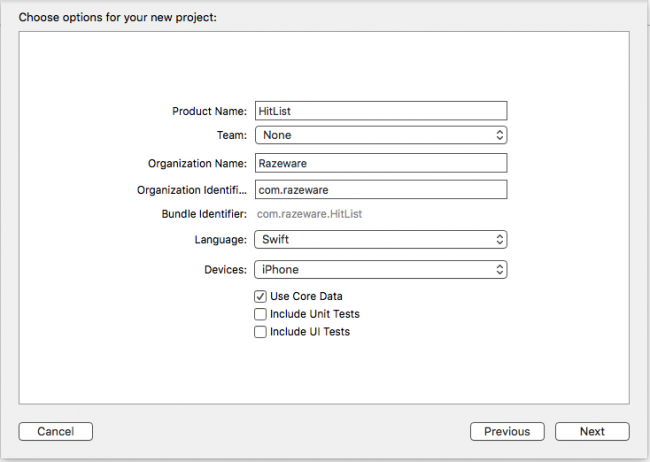The width and height of the screenshot is (650, 462).
Task: Click the Organization Name field containing Razeware
Action: [x=381, y=163]
